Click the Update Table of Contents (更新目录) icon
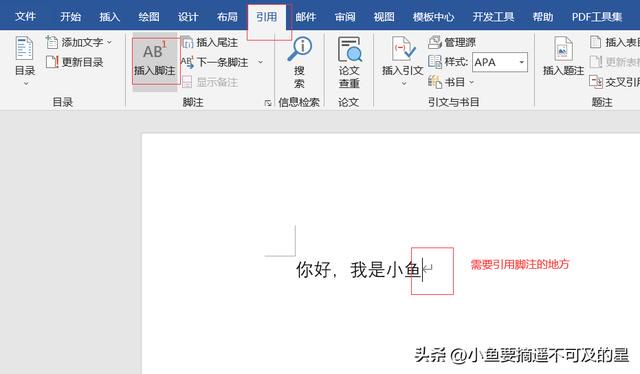 coord(52,62)
